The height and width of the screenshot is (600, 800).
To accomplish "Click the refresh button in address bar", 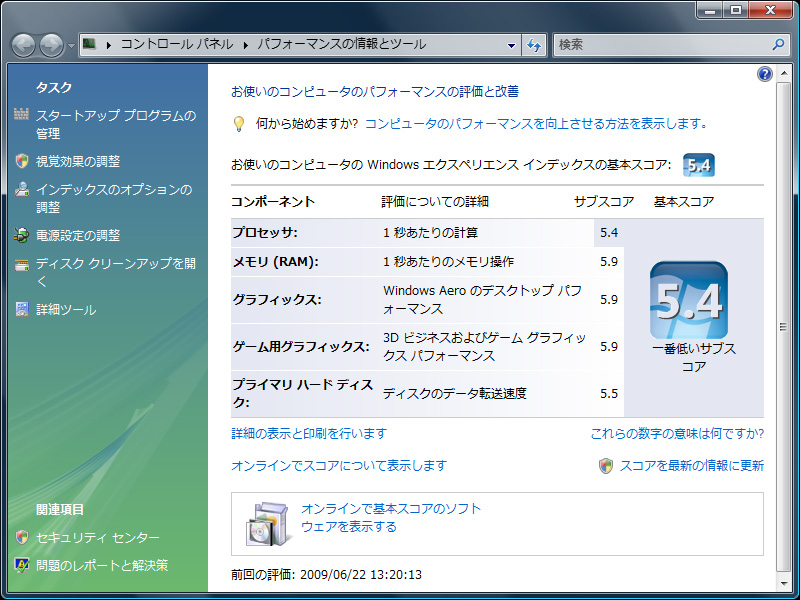I will 534,45.
